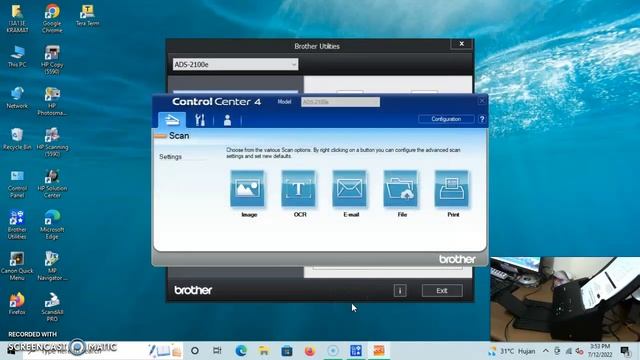Switch to the Scan tab icon
This screenshot has height=360, width=640.
pos(172,120)
